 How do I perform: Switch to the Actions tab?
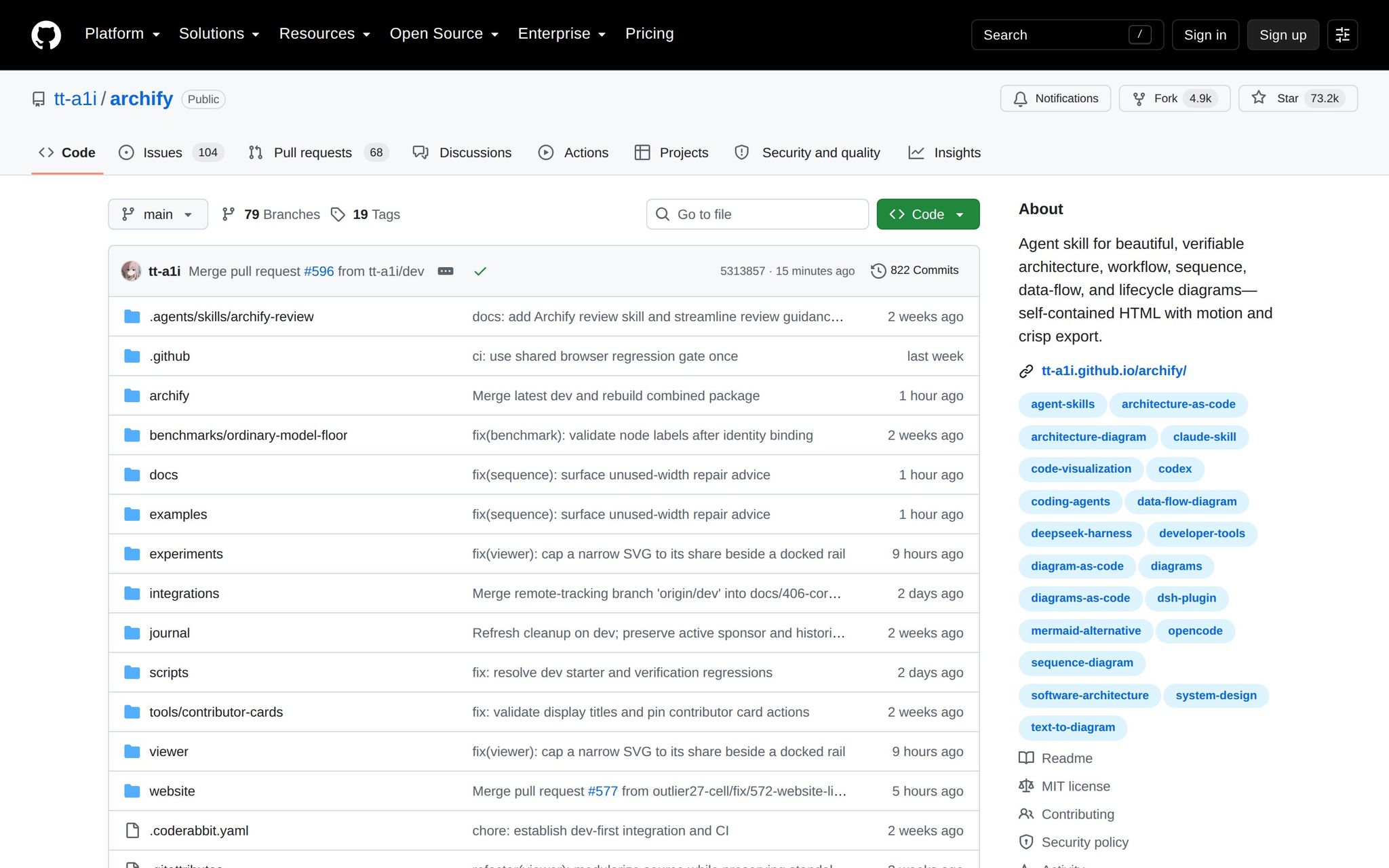573,153
